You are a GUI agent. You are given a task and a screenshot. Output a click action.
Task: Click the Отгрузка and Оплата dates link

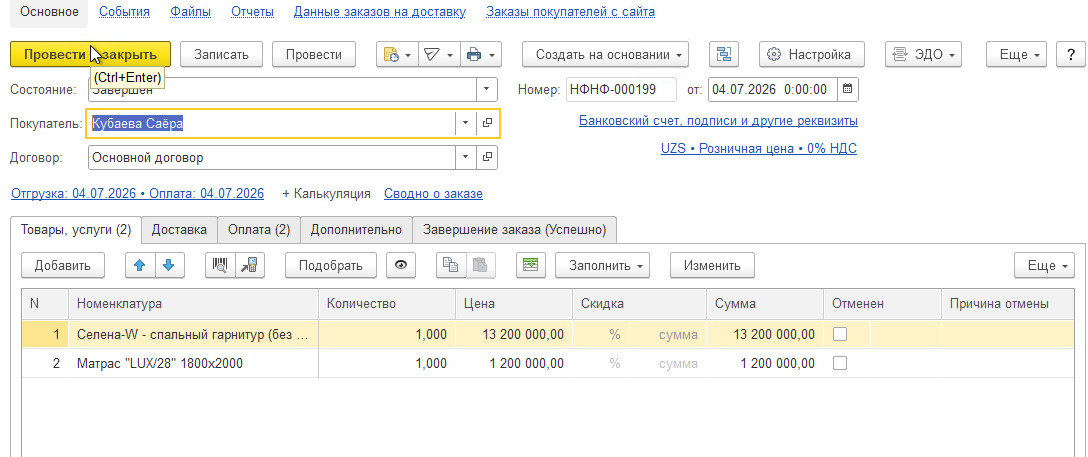point(137,193)
